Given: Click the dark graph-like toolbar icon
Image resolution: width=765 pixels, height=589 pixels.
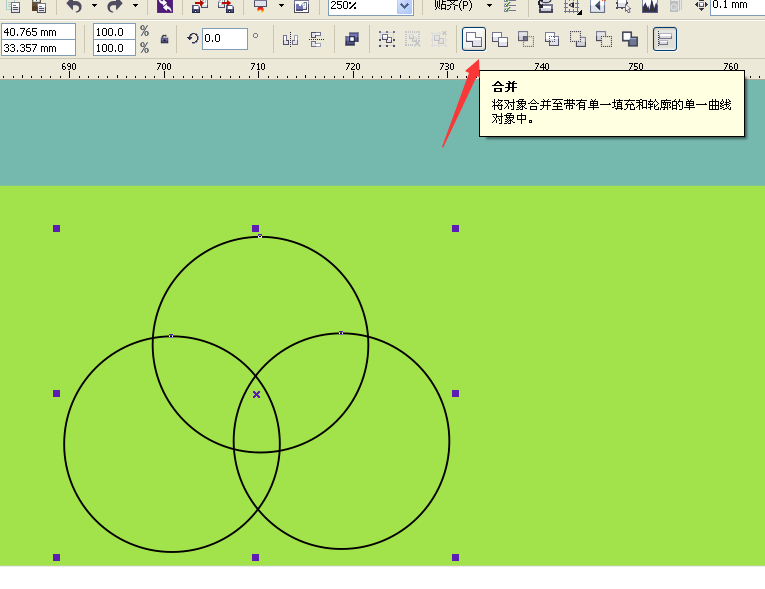Looking at the screenshot, I should (x=650, y=6).
